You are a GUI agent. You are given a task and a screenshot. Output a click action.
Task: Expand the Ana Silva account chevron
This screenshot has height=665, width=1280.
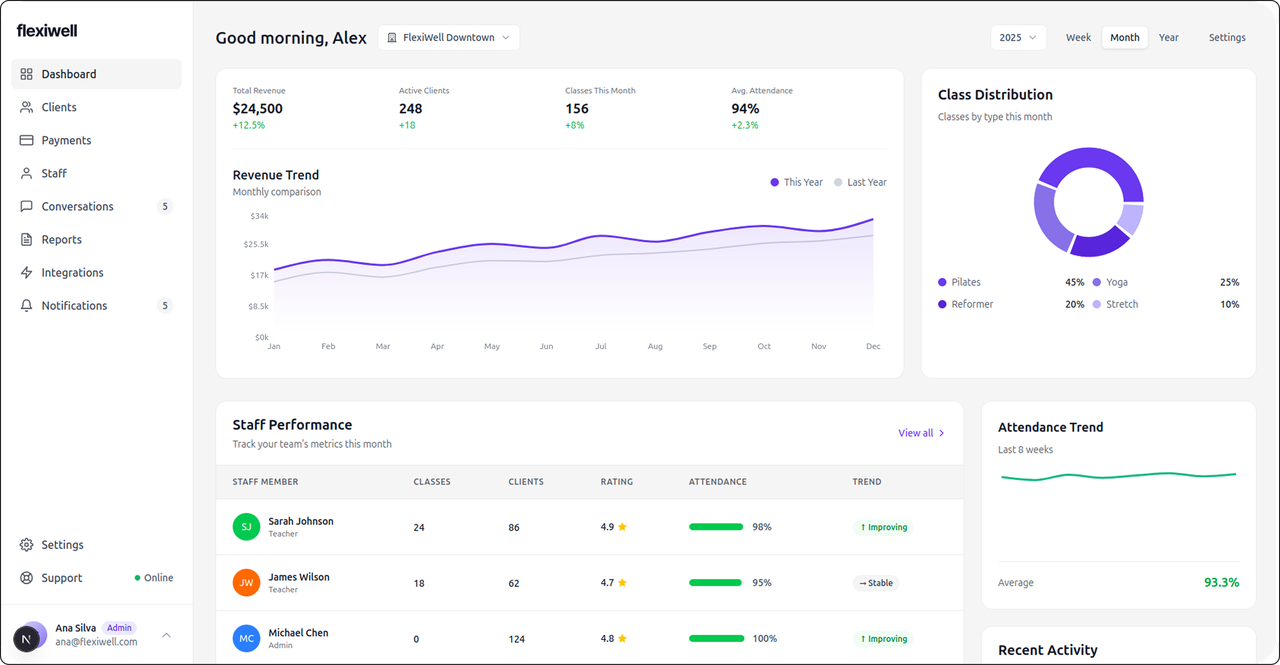tap(166, 634)
